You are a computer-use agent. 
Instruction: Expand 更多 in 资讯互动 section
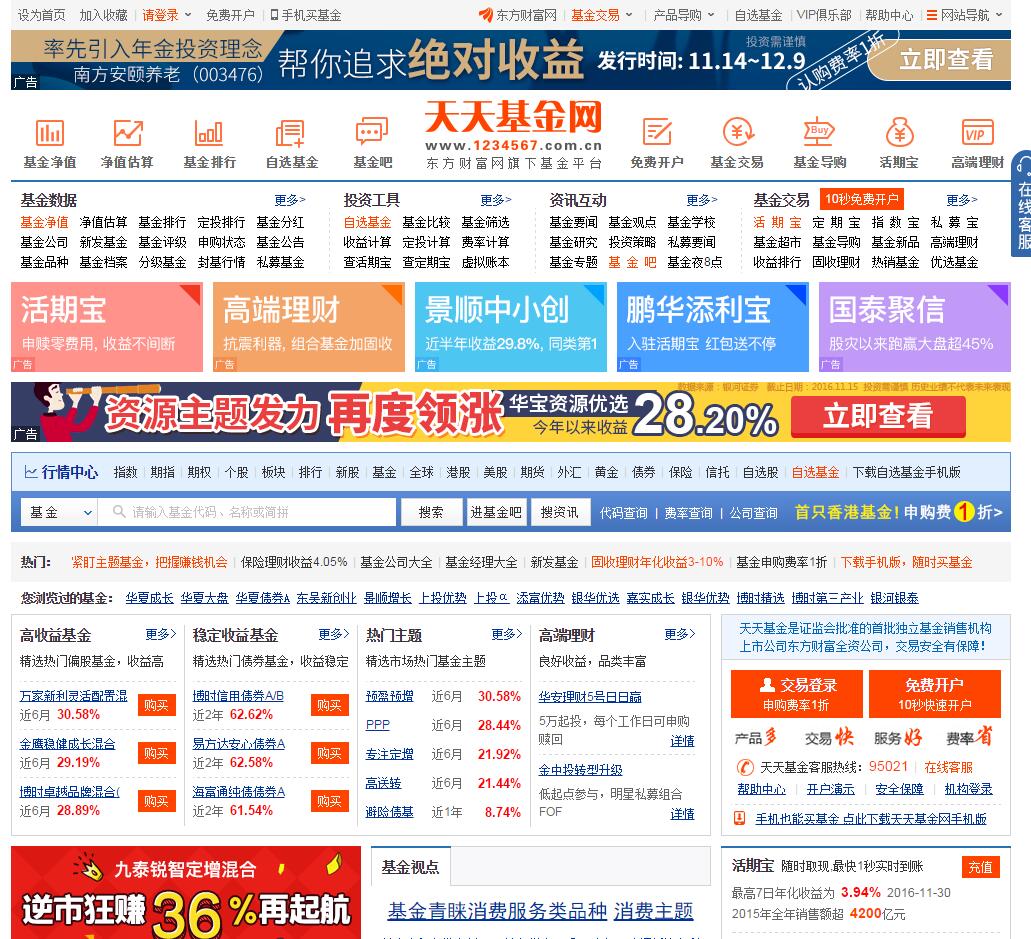[702, 200]
